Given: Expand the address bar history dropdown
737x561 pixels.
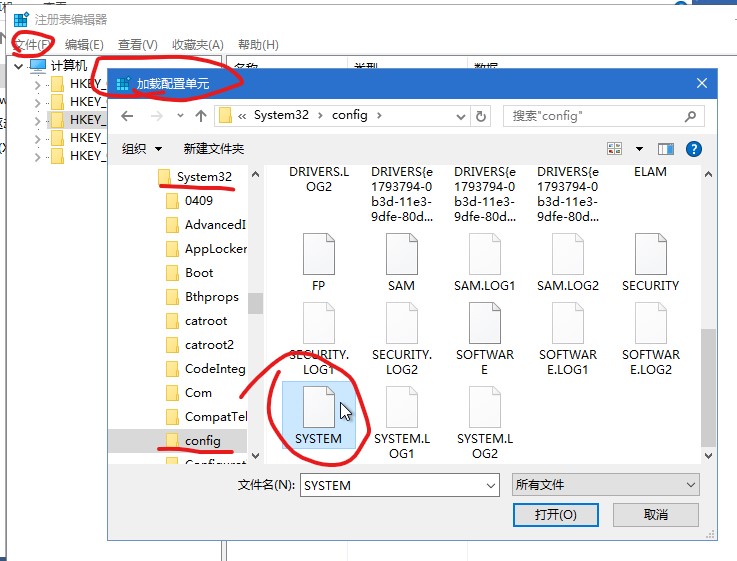Looking at the screenshot, I should [x=461, y=117].
